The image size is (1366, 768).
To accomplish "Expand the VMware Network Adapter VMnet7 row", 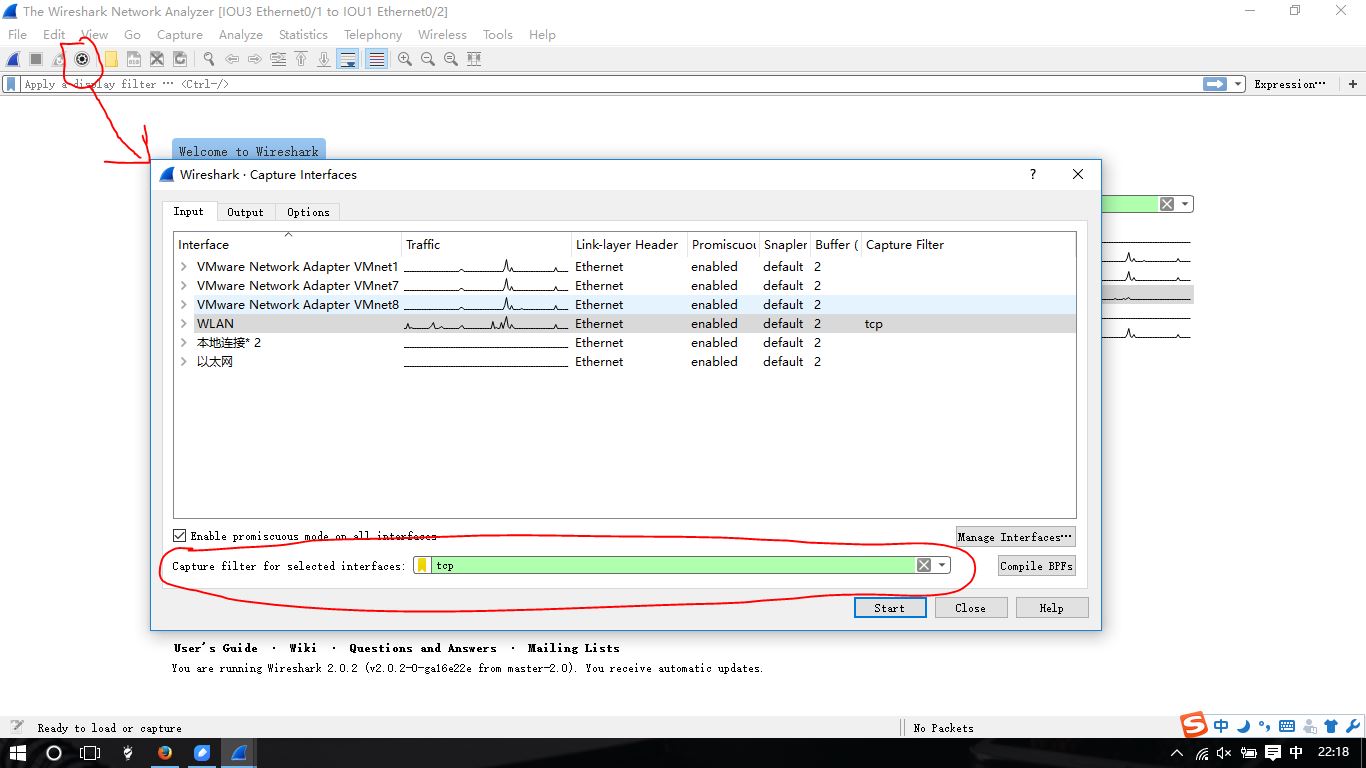I will click(x=184, y=286).
